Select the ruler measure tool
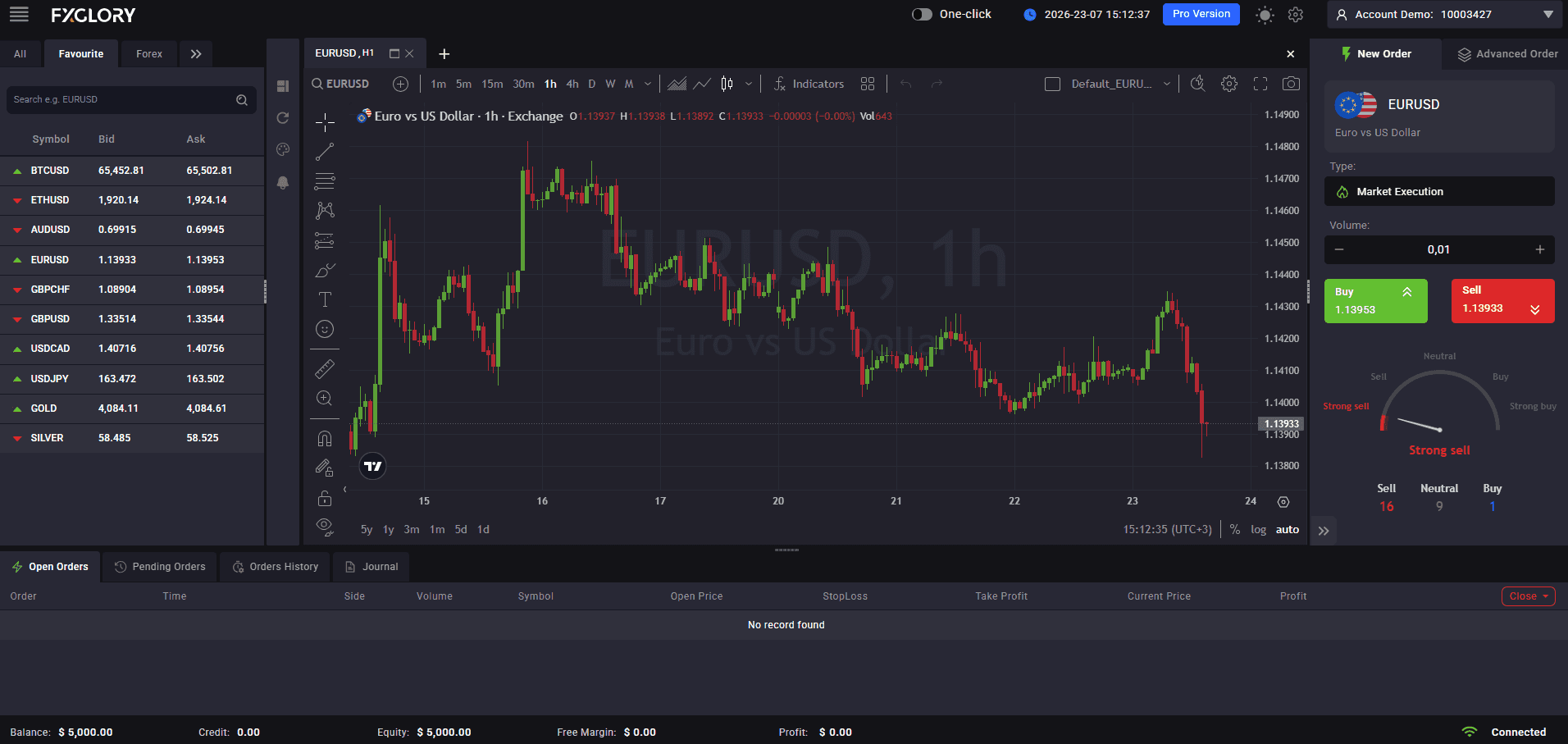Screen dimensions: 1568x744 pos(325,369)
